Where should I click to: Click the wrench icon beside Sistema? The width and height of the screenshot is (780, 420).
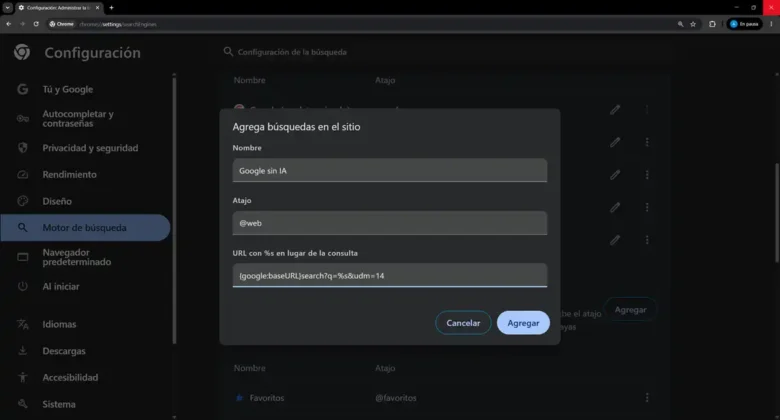pyautogui.click(x=22, y=404)
